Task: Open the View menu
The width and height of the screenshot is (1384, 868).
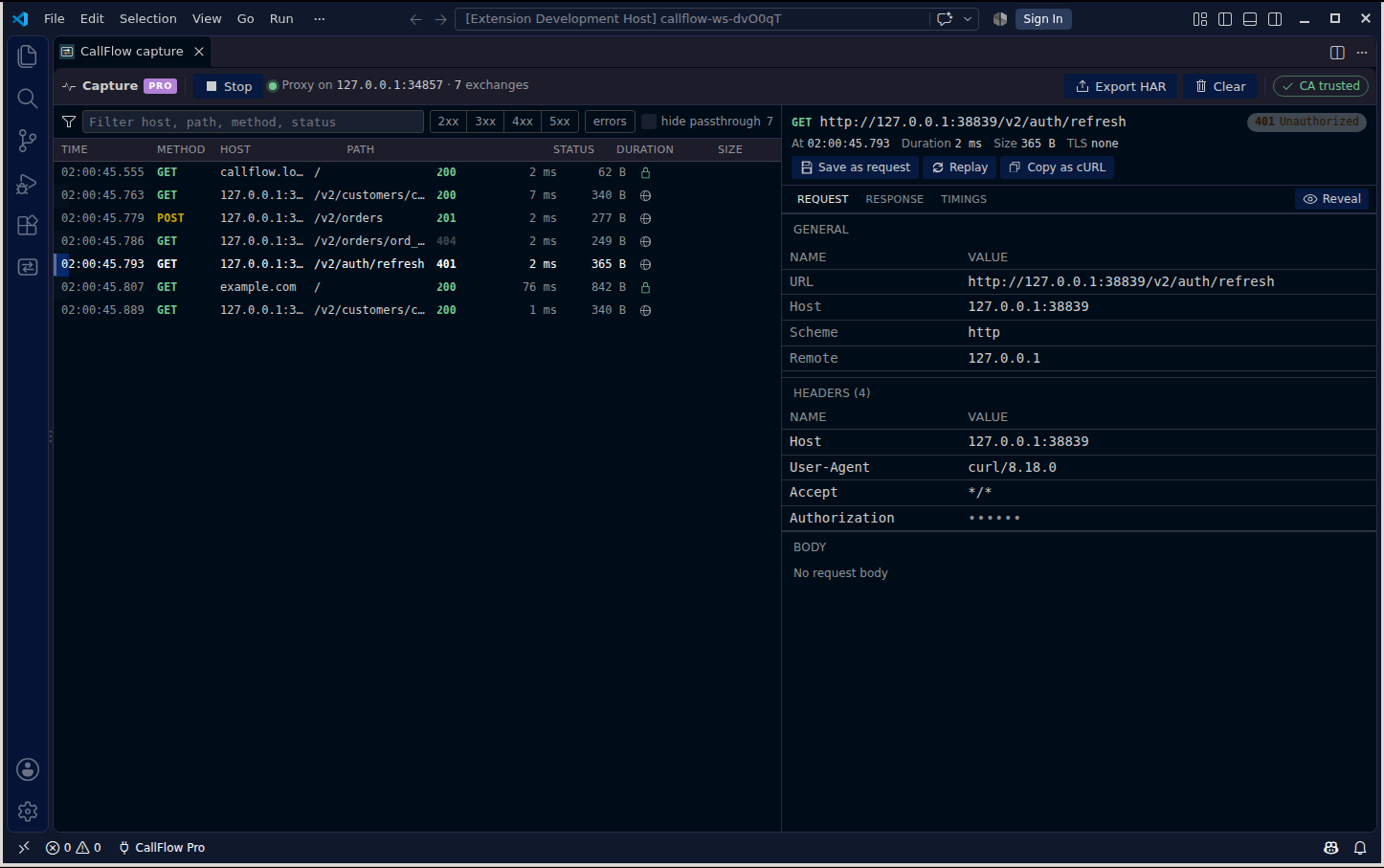Action: point(207,19)
